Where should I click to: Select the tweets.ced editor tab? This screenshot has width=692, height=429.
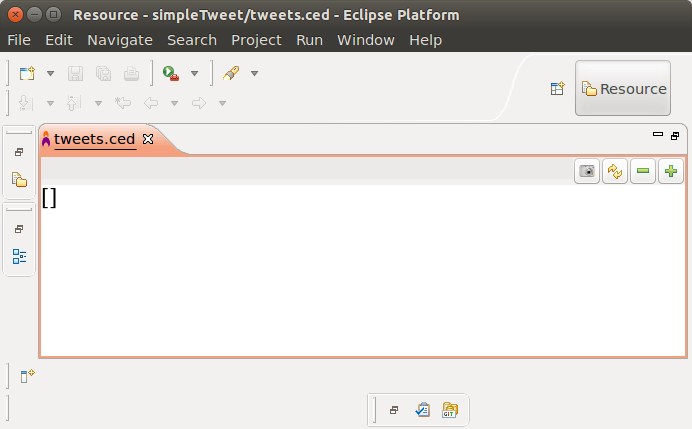click(x=94, y=139)
